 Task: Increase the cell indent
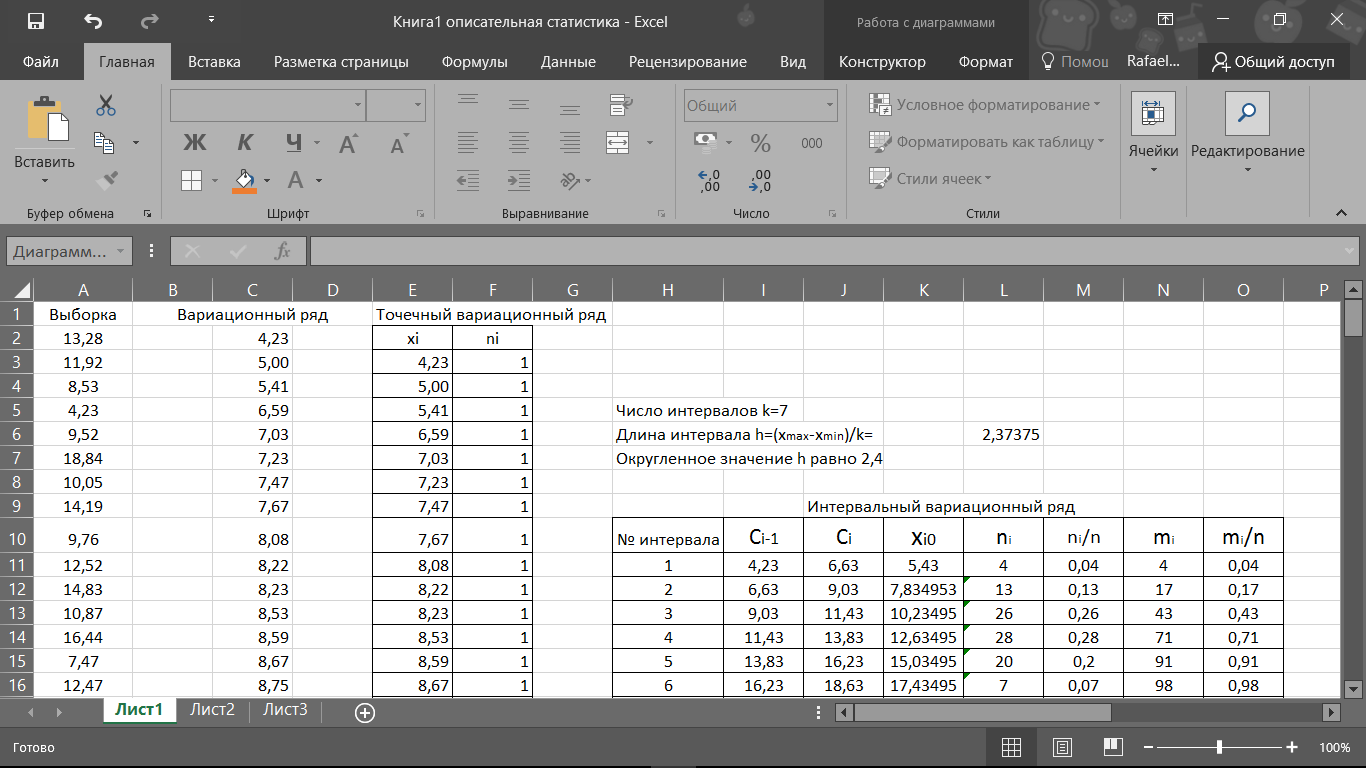518,180
